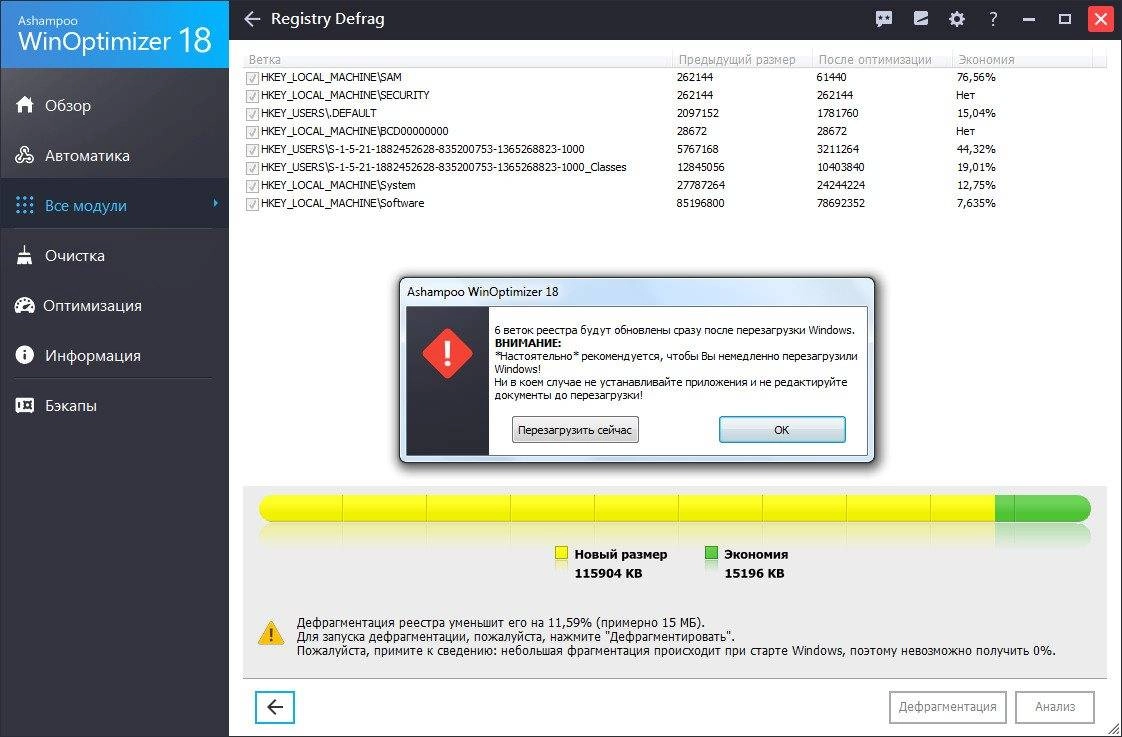Click the 44,32% savings value
Image resolution: width=1122 pixels, height=737 pixels.
point(976,150)
